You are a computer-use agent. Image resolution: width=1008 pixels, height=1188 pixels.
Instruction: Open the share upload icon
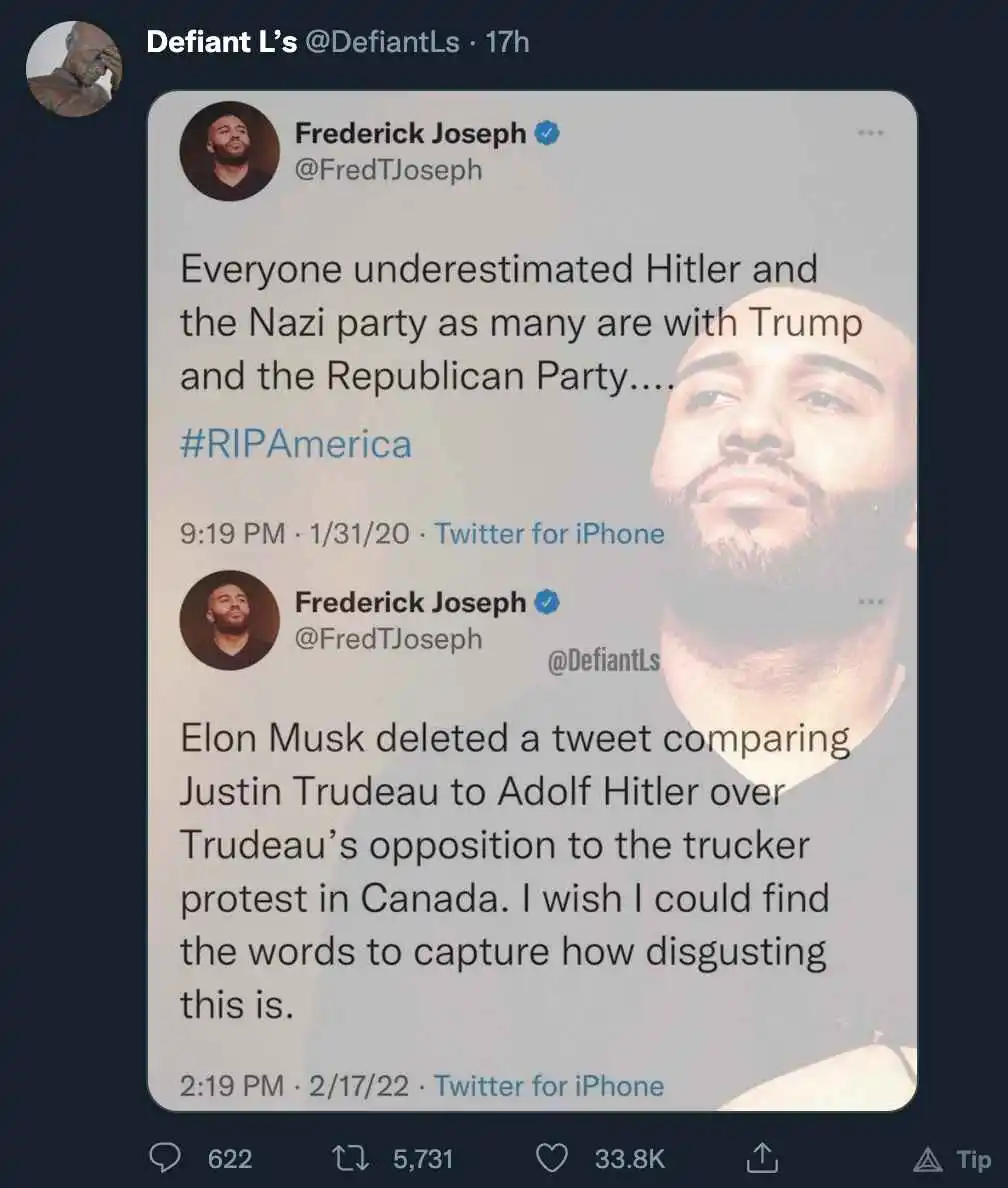coord(762,1159)
